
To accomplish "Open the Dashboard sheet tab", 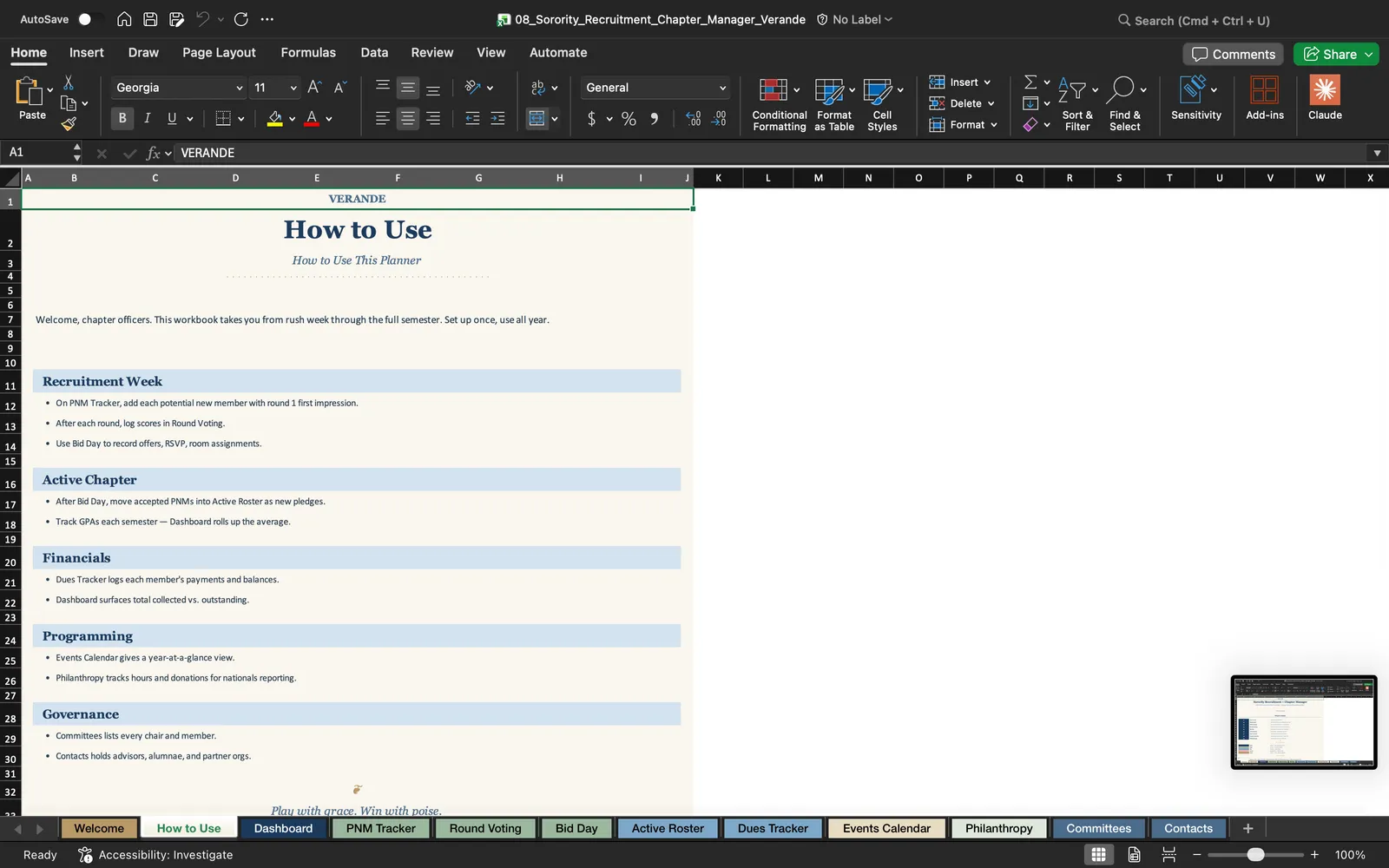I will coord(283,828).
